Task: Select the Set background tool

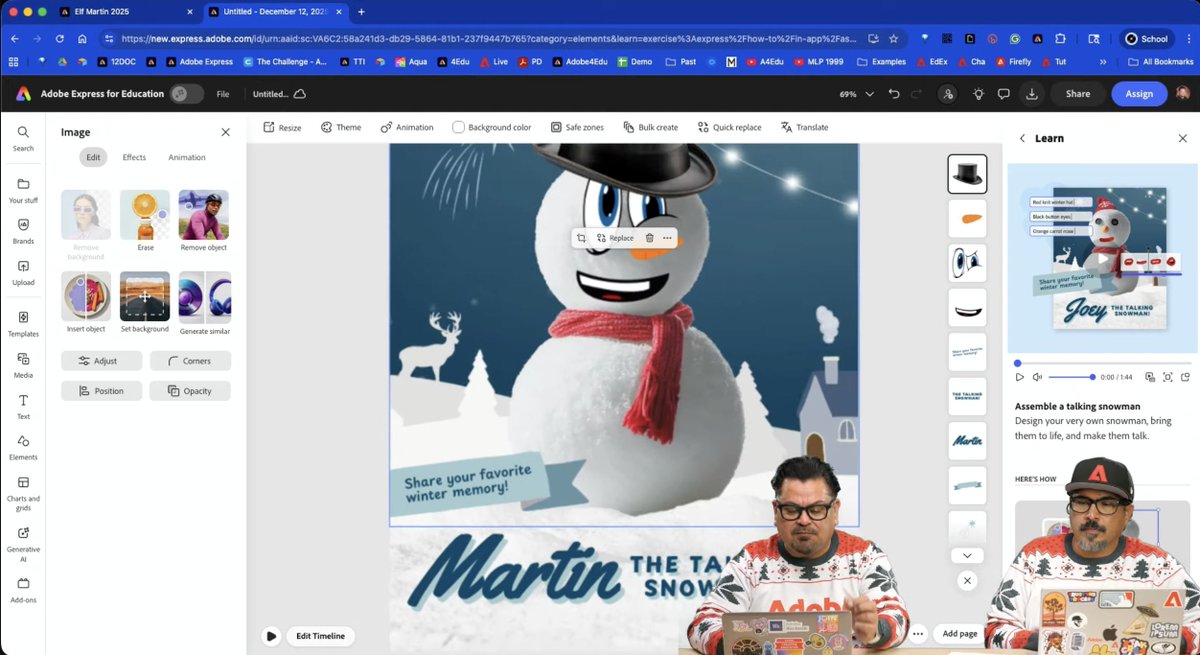Action: pos(145,303)
